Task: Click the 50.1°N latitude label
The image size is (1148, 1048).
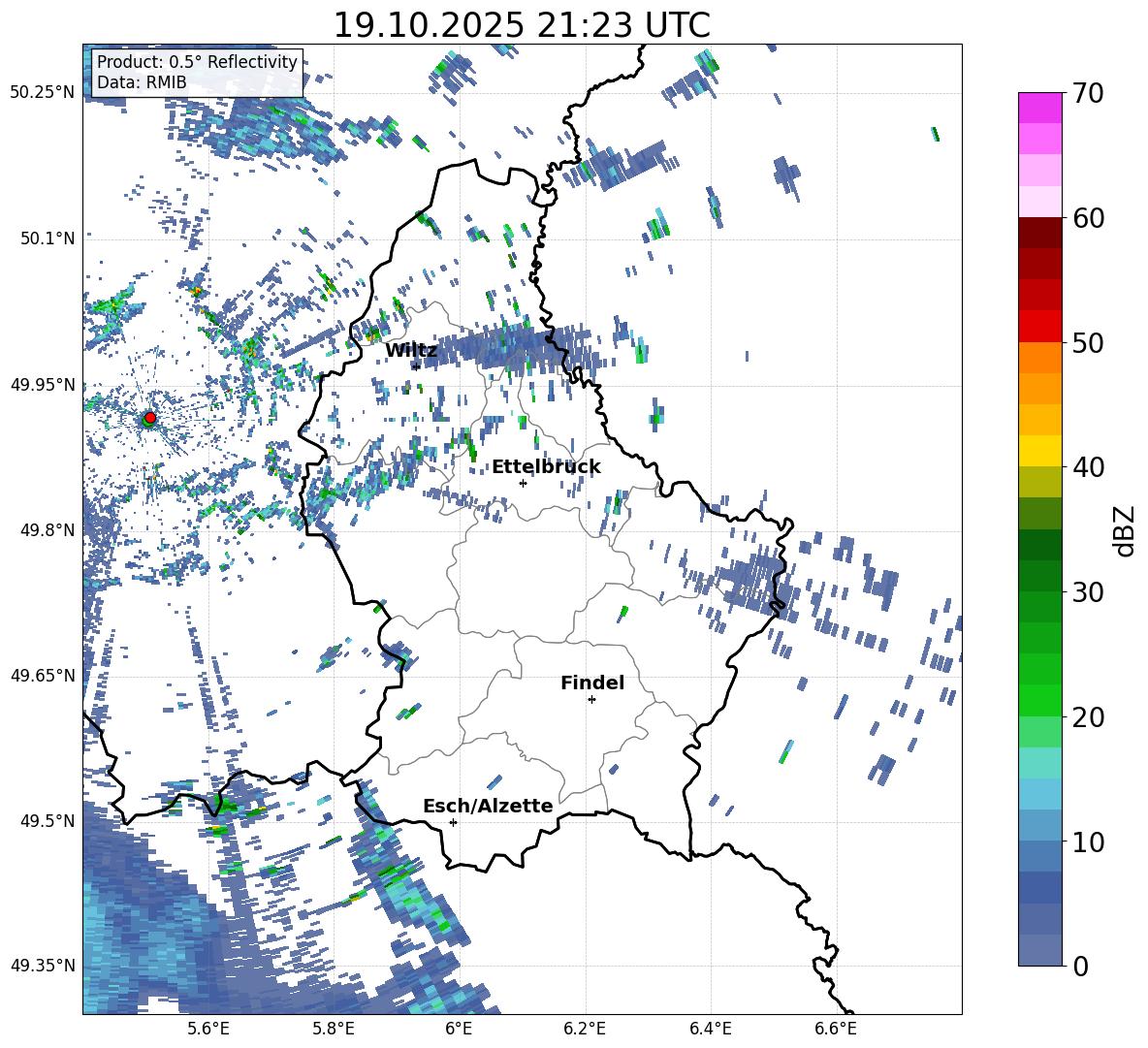Action: (48, 238)
